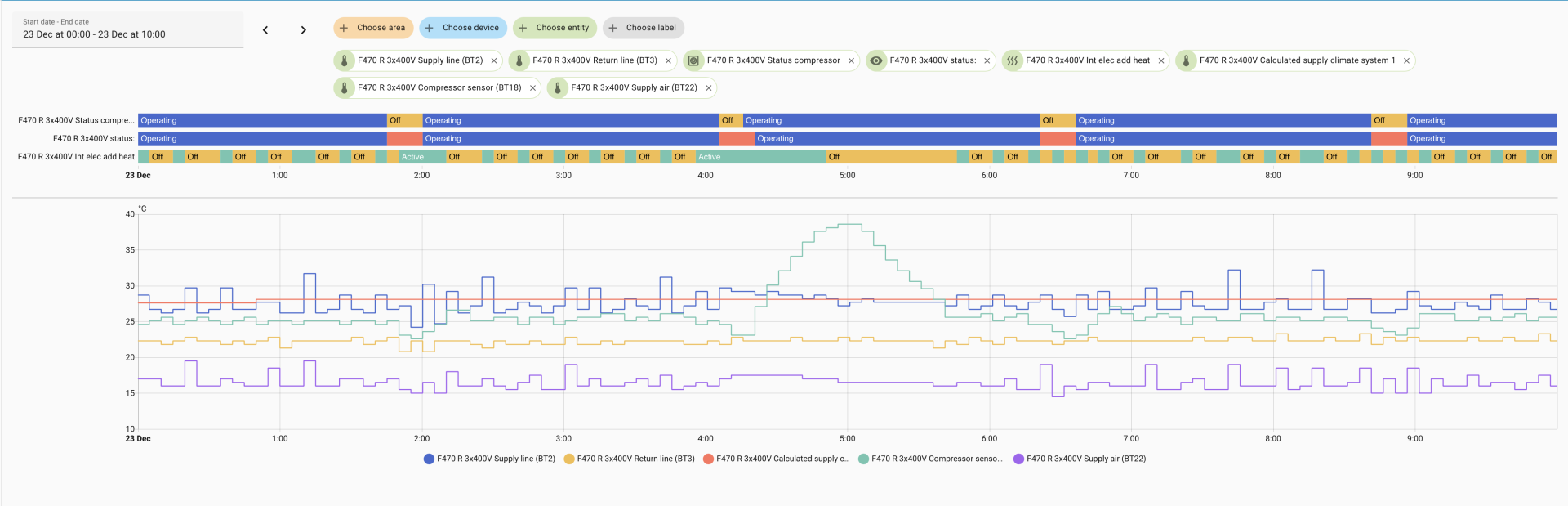Click the thermometer icon on Supply line (BT2) chip
The width and height of the screenshot is (1568, 506).
tap(345, 60)
